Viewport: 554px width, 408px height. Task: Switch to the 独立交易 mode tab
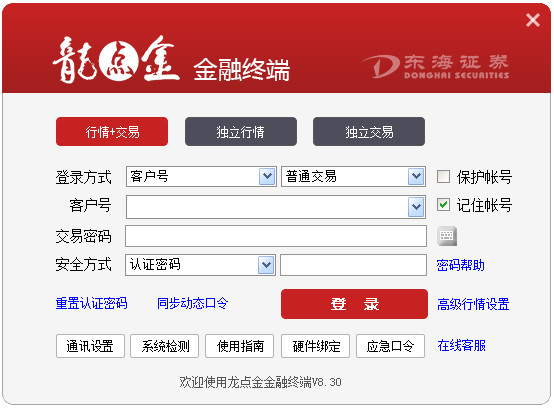click(369, 132)
